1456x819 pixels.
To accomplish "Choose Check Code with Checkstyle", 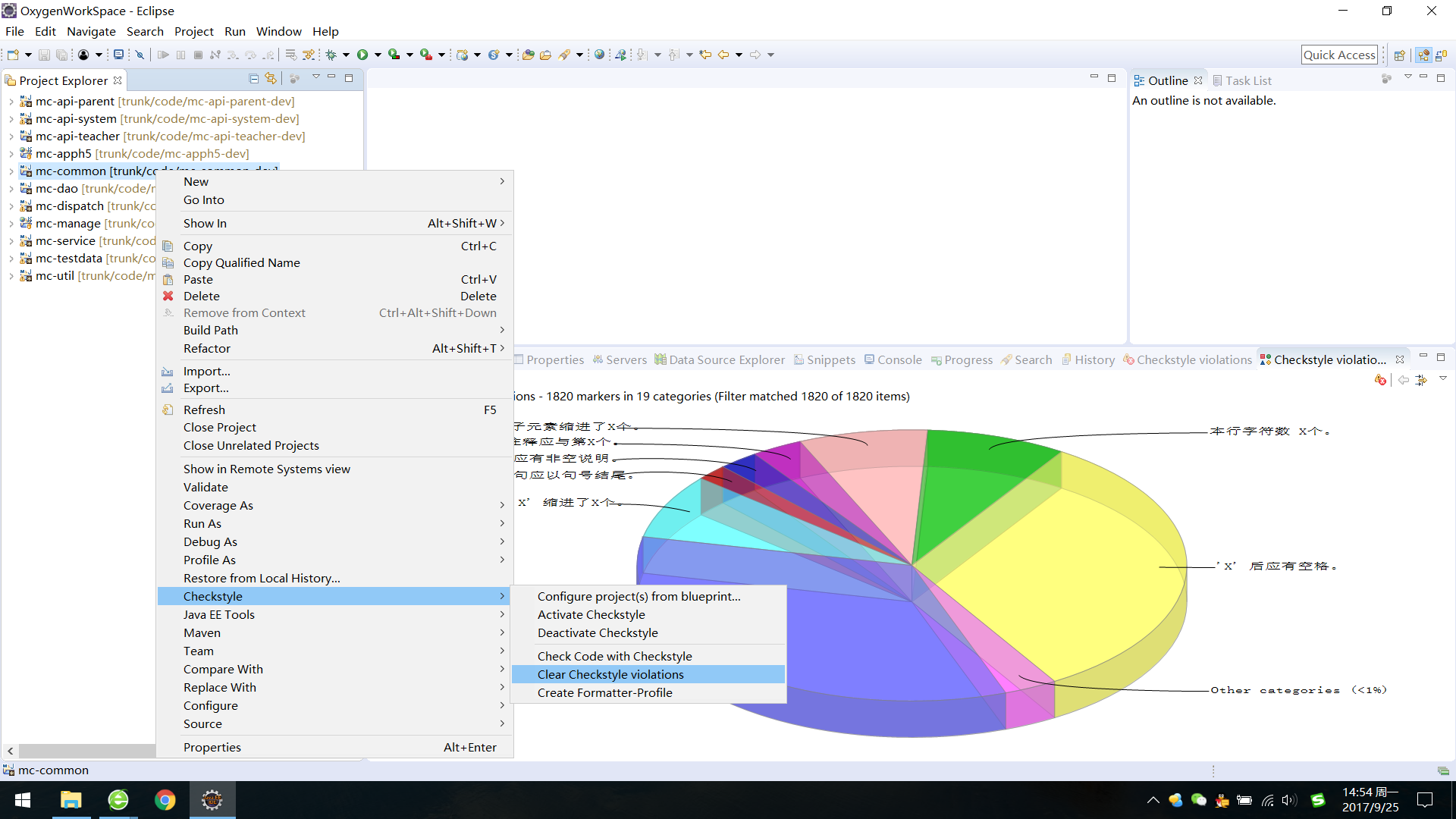I will click(648, 656).
